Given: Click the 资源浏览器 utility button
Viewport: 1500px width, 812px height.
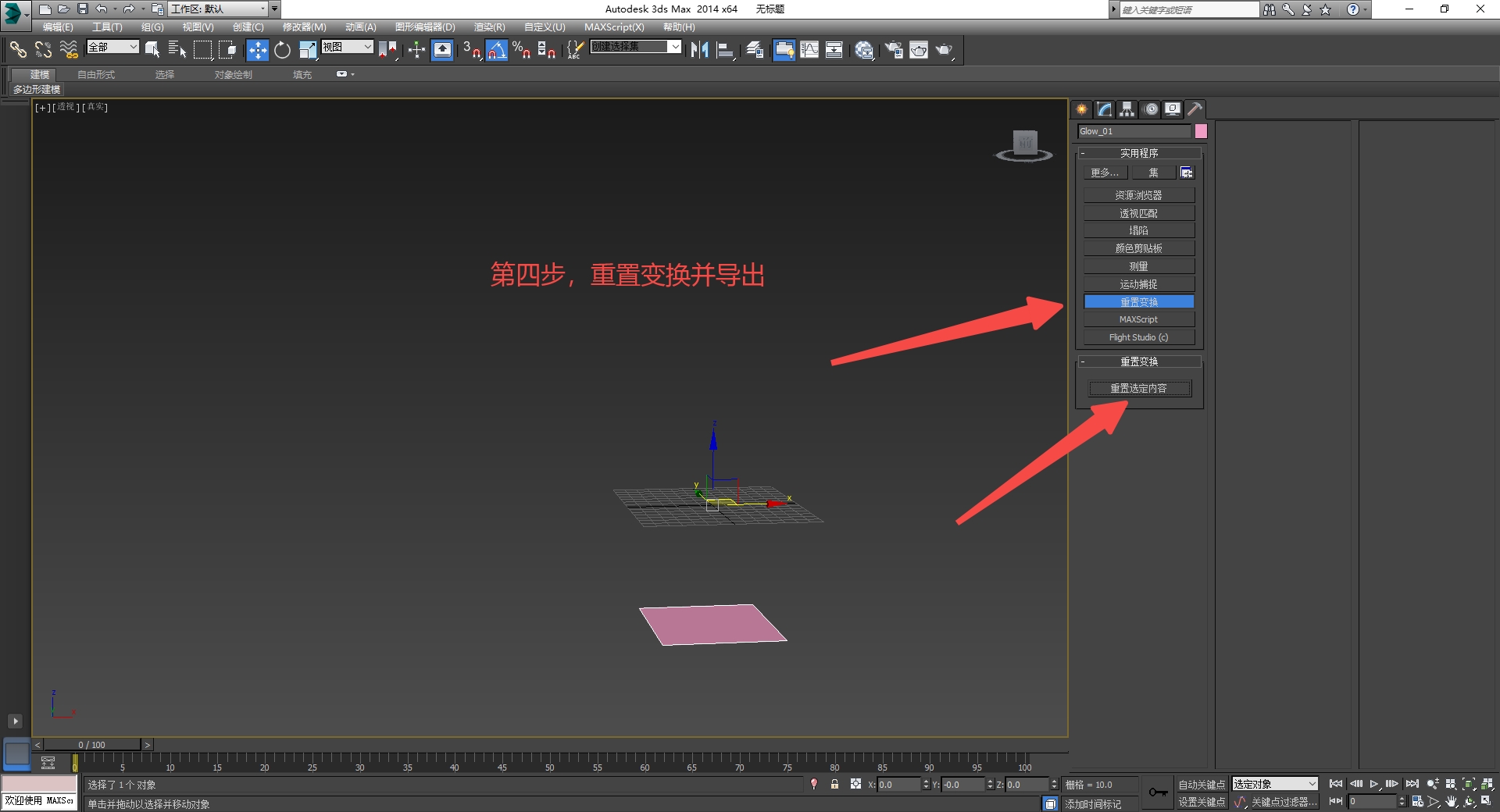Looking at the screenshot, I should [1139, 195].
